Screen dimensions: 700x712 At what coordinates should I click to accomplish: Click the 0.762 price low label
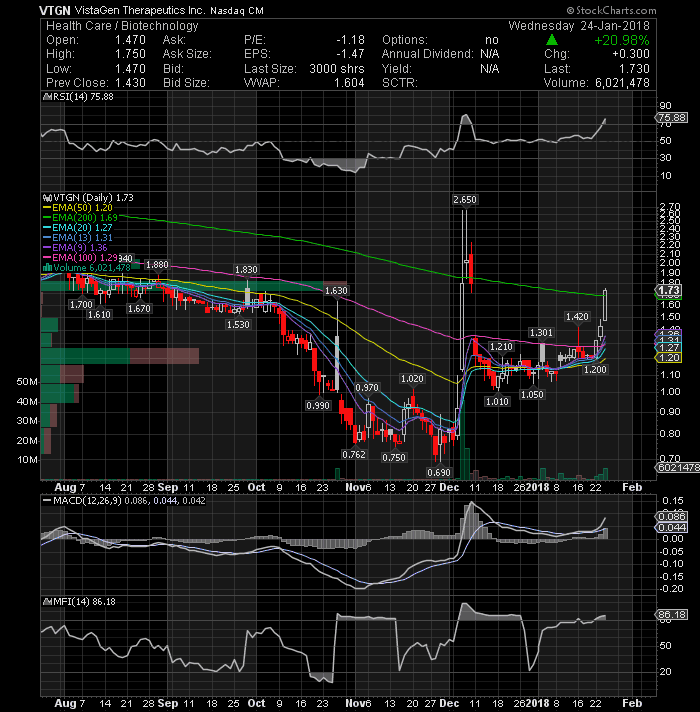354,455
